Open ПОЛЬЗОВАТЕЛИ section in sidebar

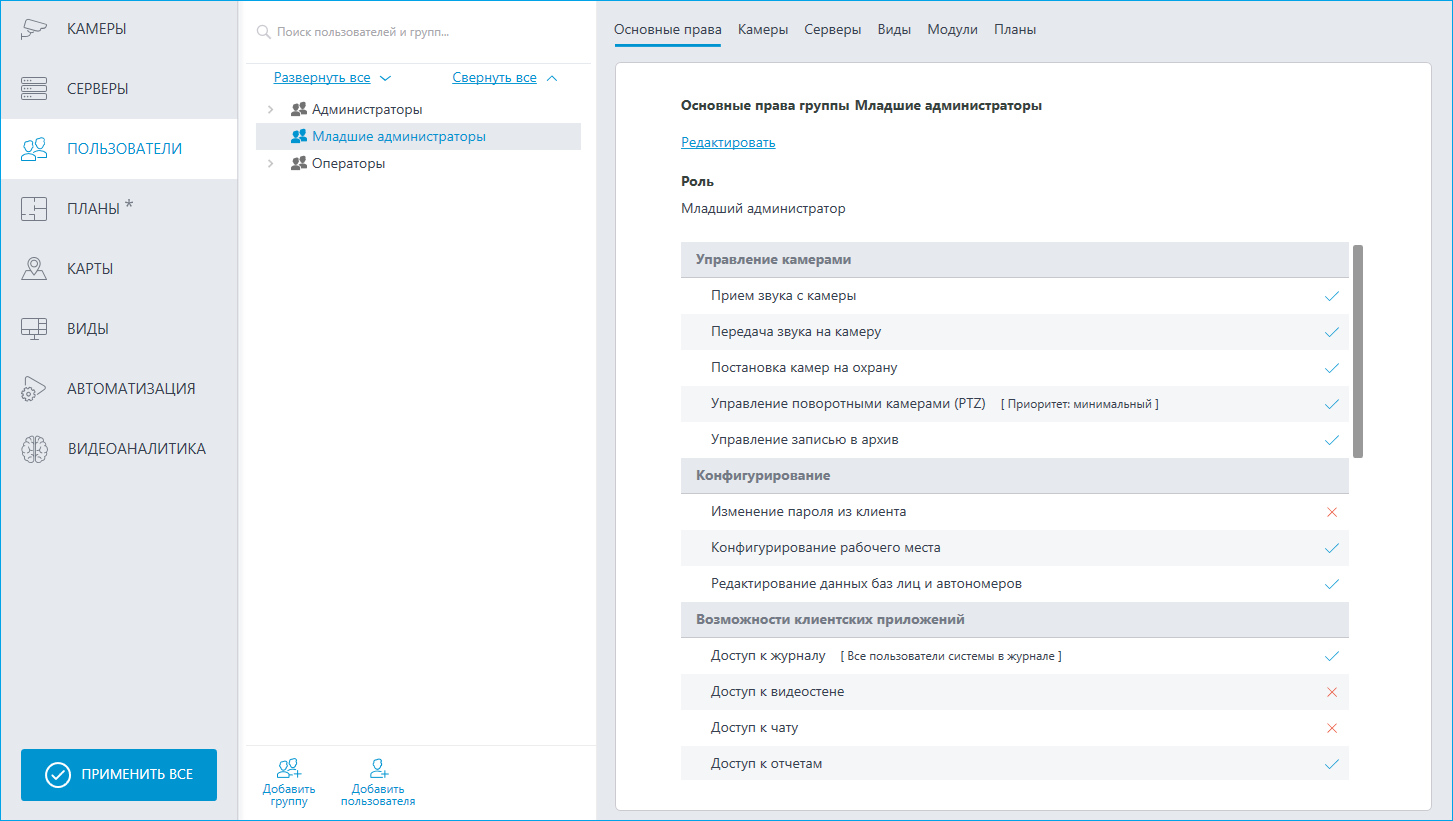[119, 149]
